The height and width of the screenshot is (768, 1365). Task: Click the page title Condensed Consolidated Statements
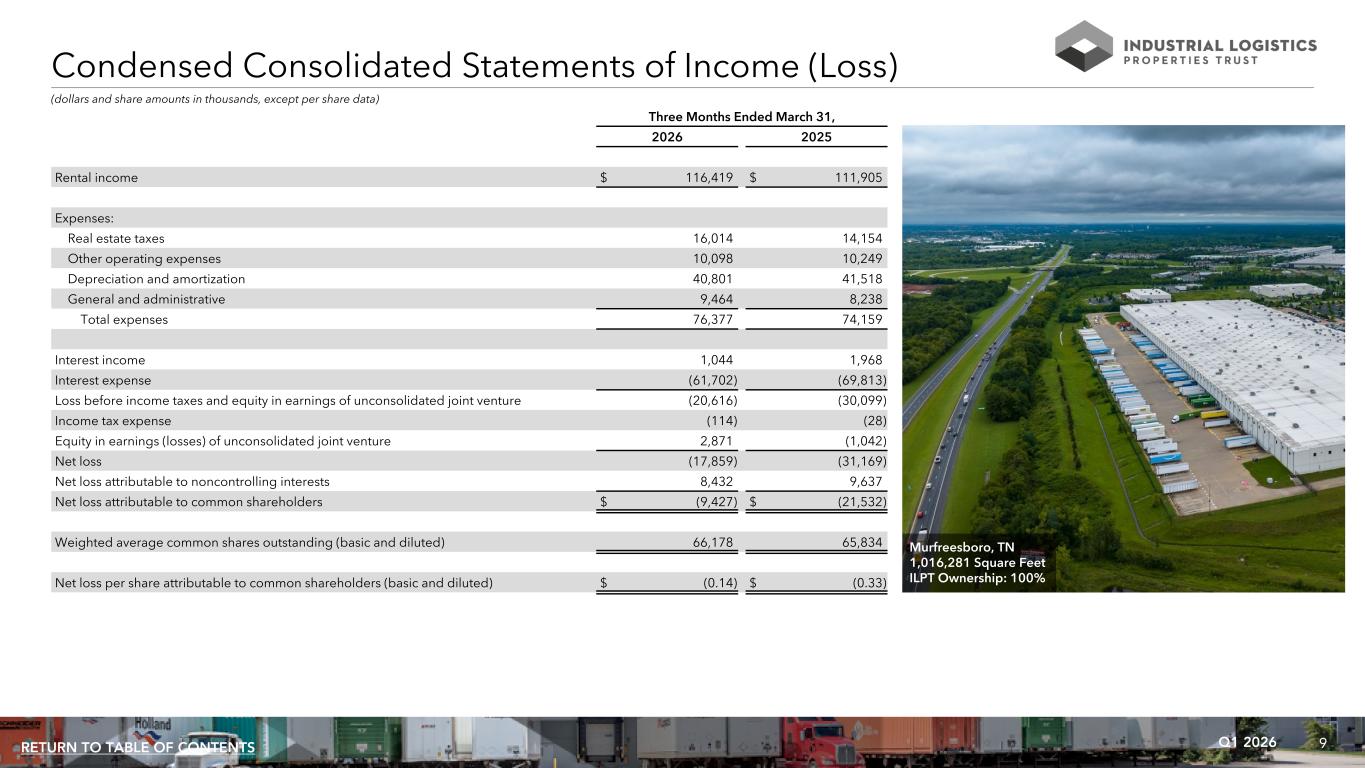click(x=474, y=65)
